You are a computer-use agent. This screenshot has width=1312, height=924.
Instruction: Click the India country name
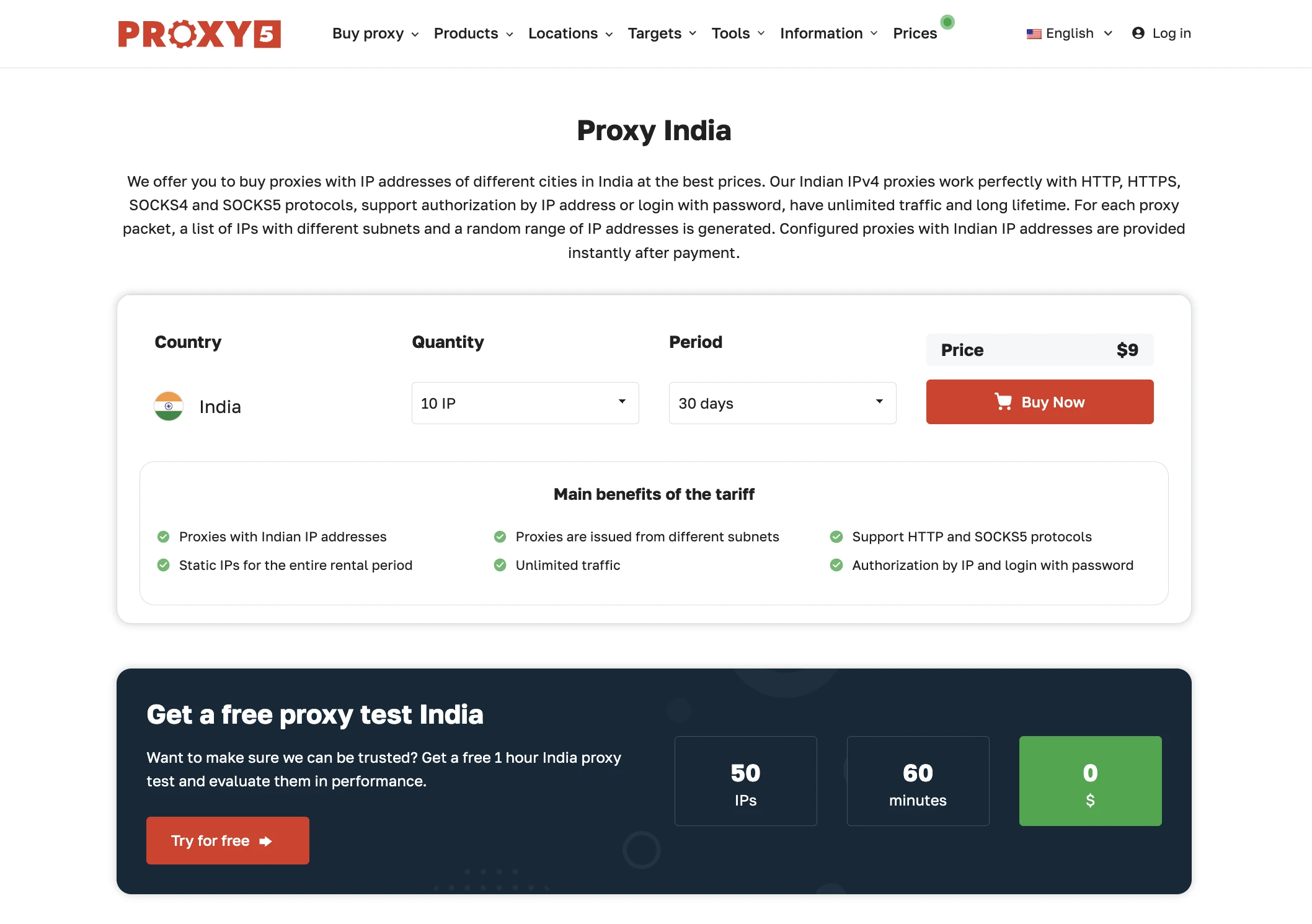220,407
